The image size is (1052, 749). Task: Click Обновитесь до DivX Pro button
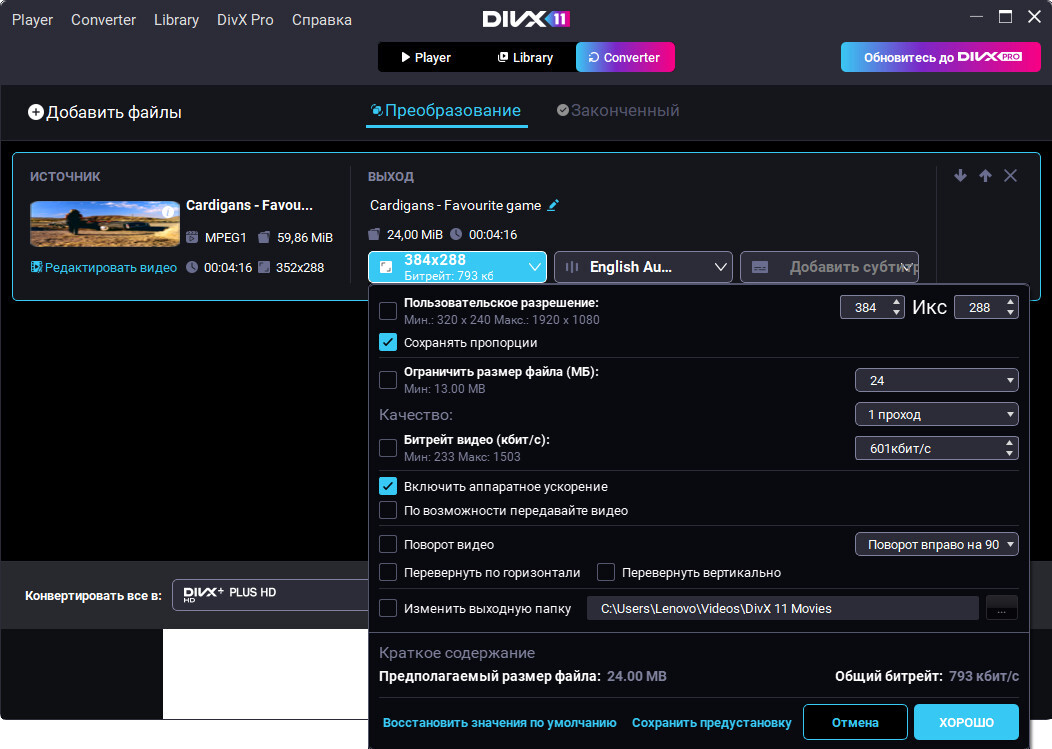pos(941,57)
